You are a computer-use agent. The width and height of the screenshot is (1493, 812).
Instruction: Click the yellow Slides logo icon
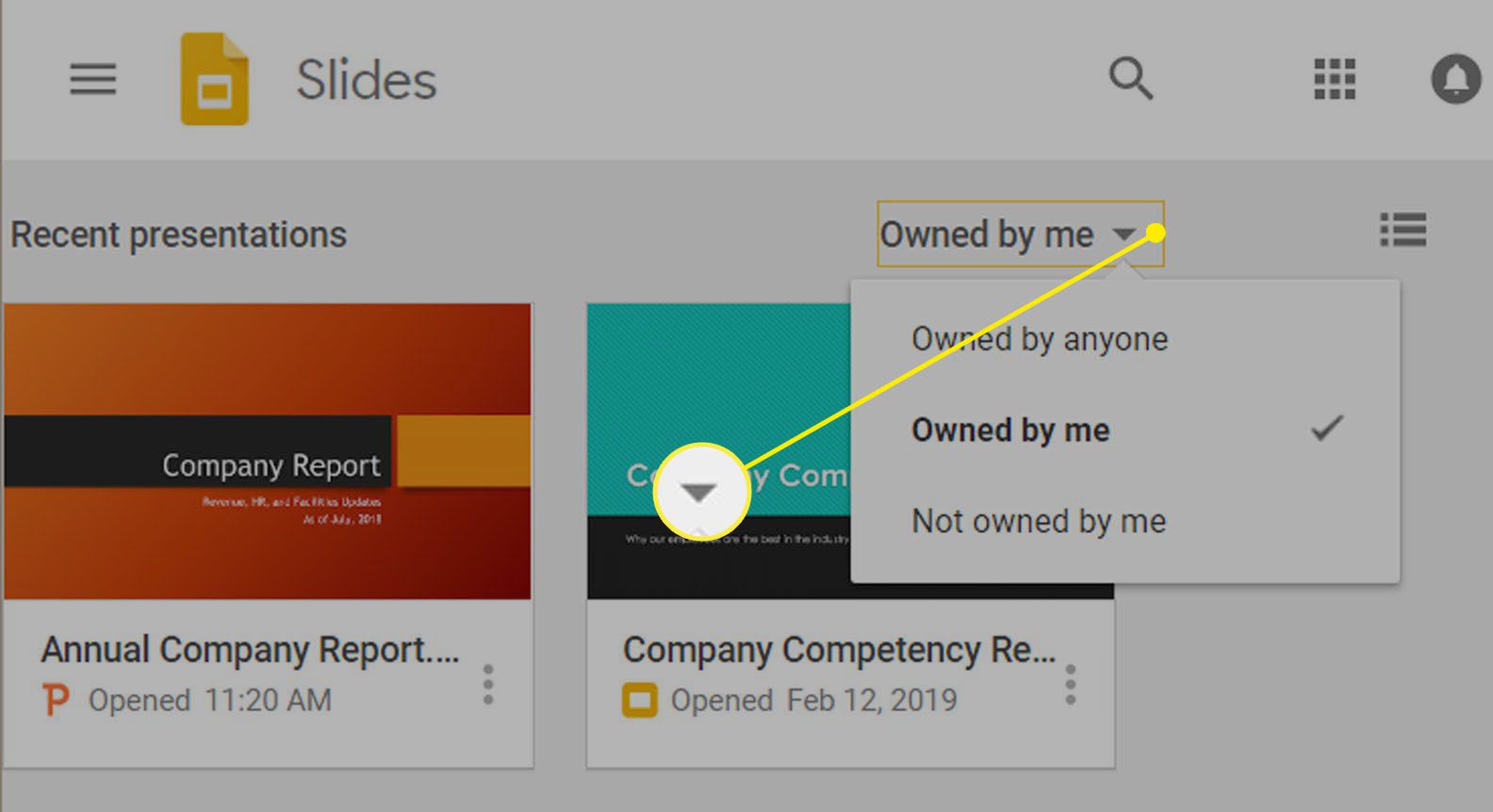(x=215, y=79)
